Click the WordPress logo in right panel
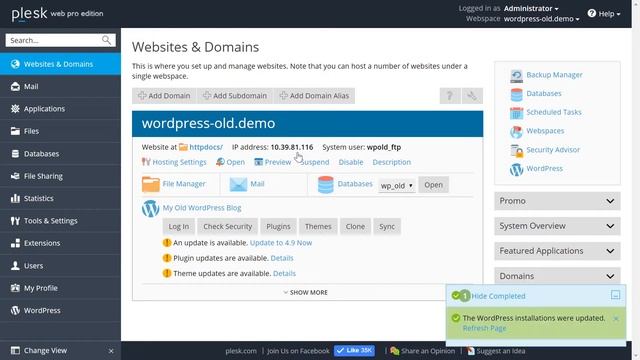 (516, 169)
